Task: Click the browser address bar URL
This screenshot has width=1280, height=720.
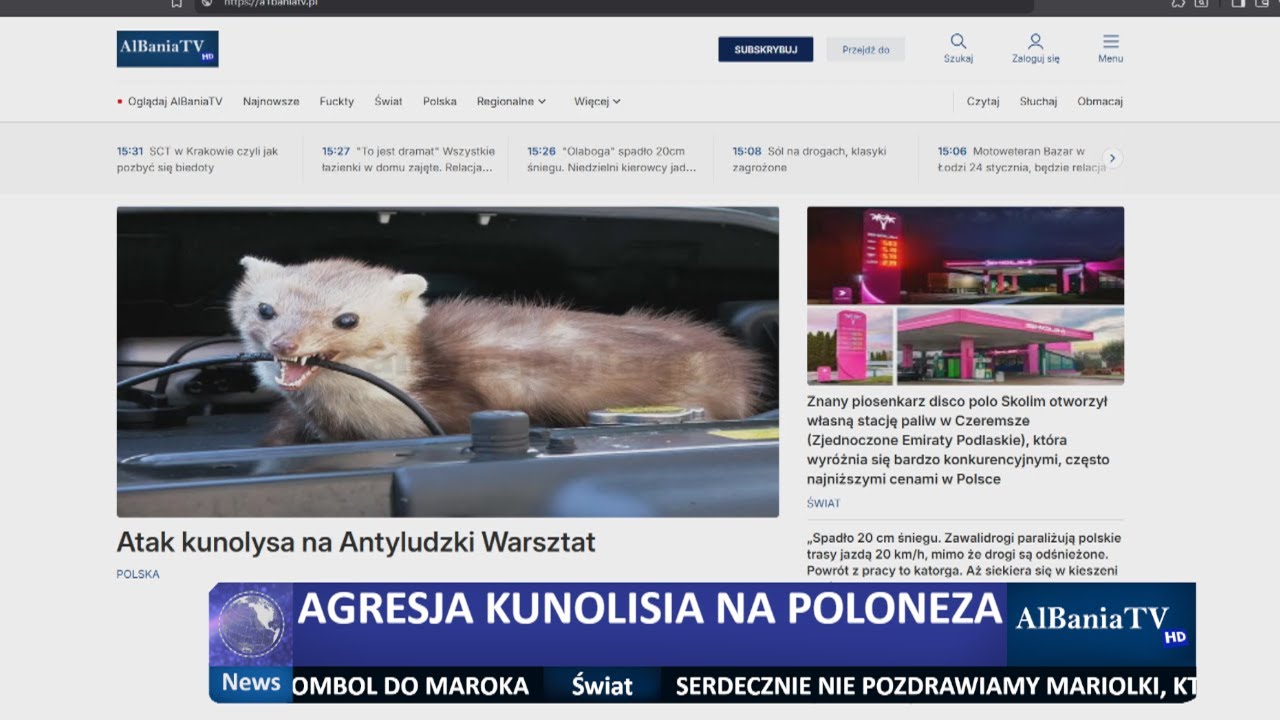Action: pyautogui.click(x=272, y=3)
